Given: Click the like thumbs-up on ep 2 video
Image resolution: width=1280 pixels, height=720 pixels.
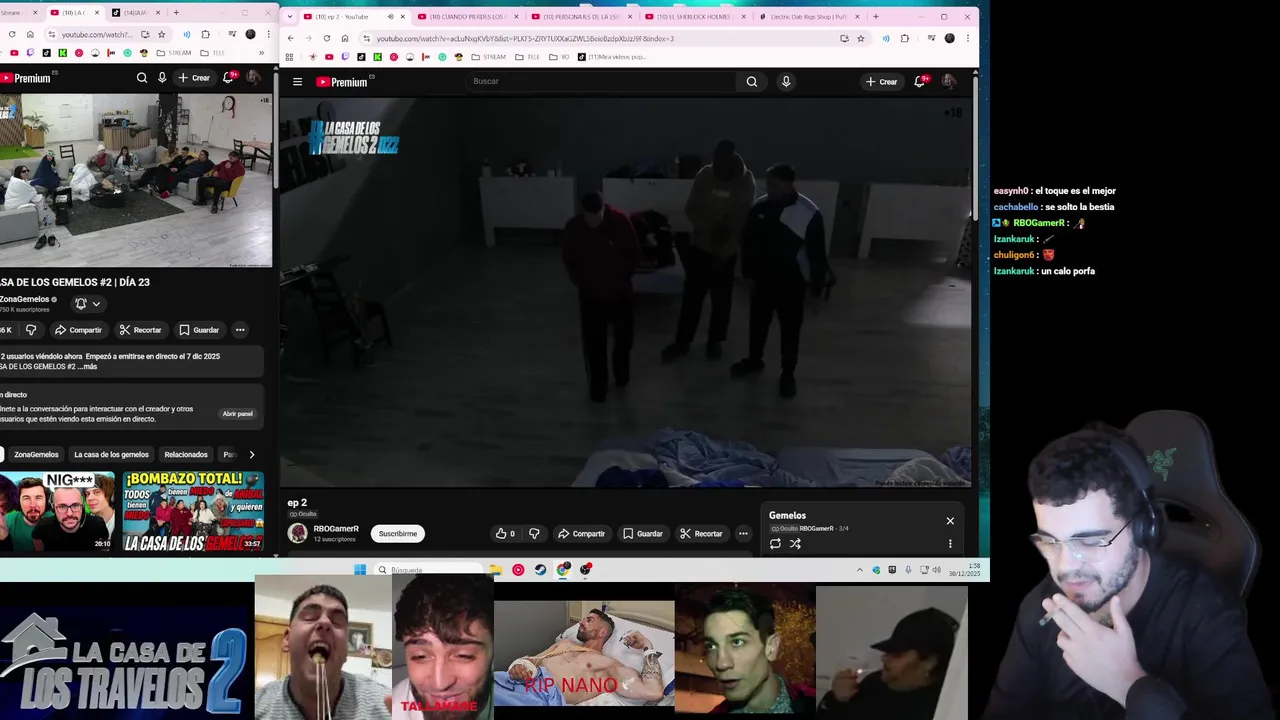Looking at the screenshot, I should coord(505,534).
